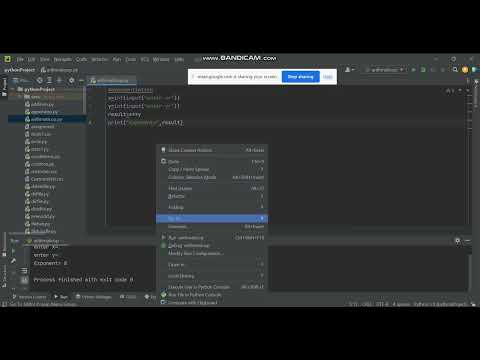Open the Help menu

click(179, 59)
